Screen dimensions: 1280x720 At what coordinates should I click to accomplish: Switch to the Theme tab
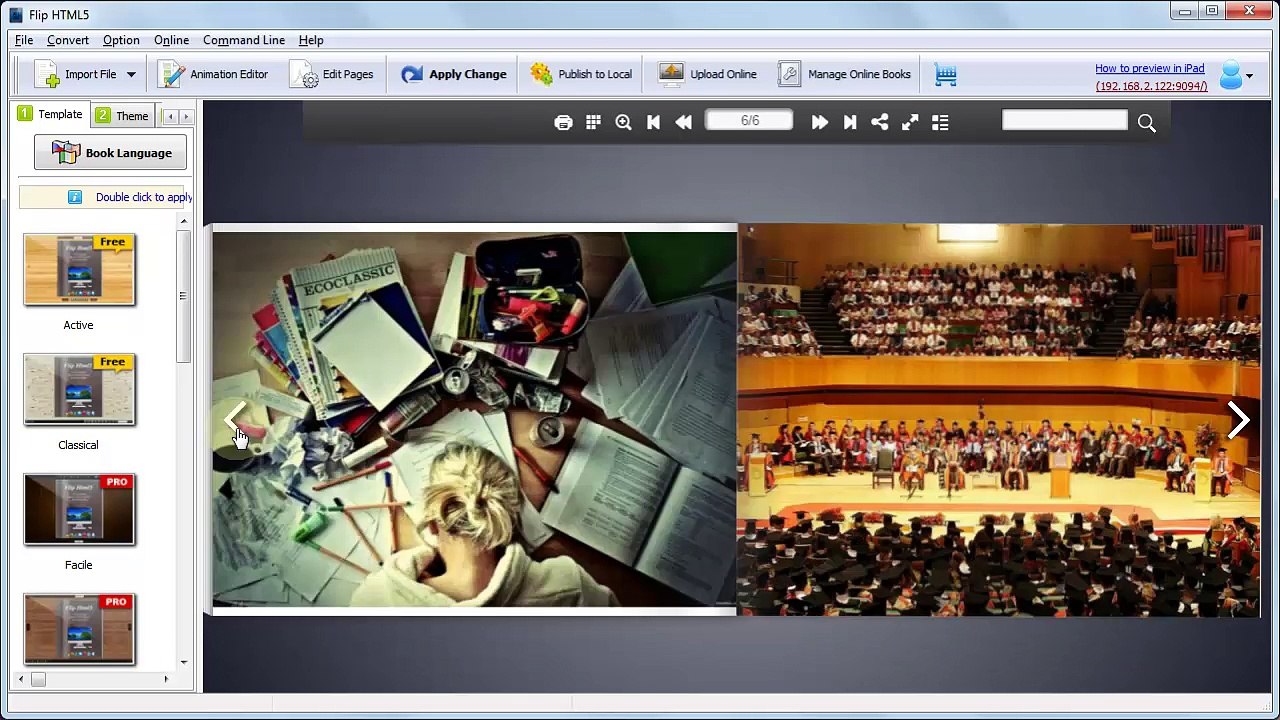122,116
